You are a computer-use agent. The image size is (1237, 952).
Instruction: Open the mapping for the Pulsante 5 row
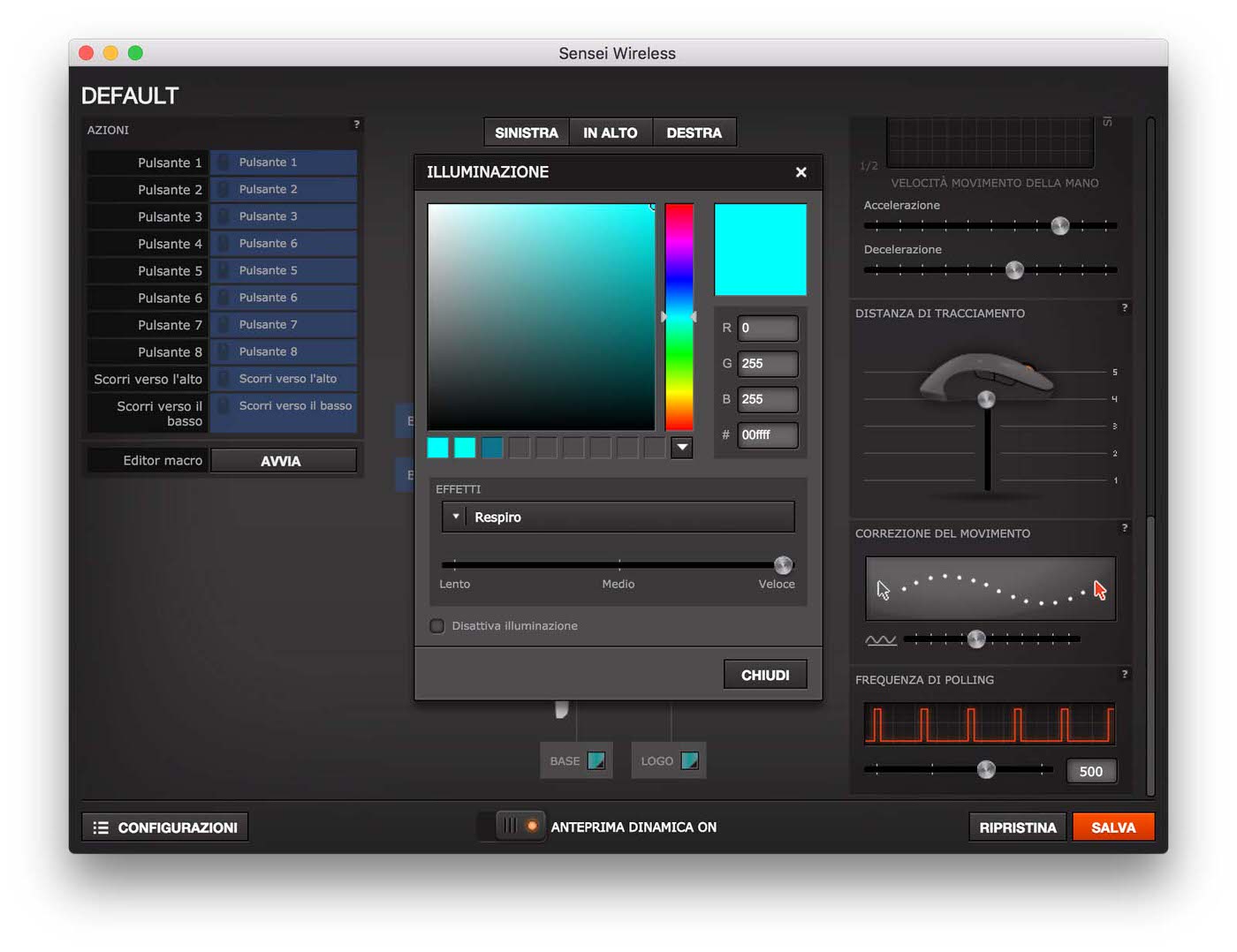pos(284,270)
